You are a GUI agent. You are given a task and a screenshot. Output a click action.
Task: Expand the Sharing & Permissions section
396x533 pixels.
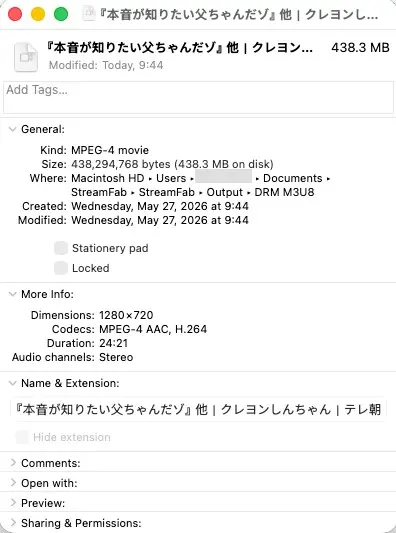pyautogui.click(x=13, y=523)
